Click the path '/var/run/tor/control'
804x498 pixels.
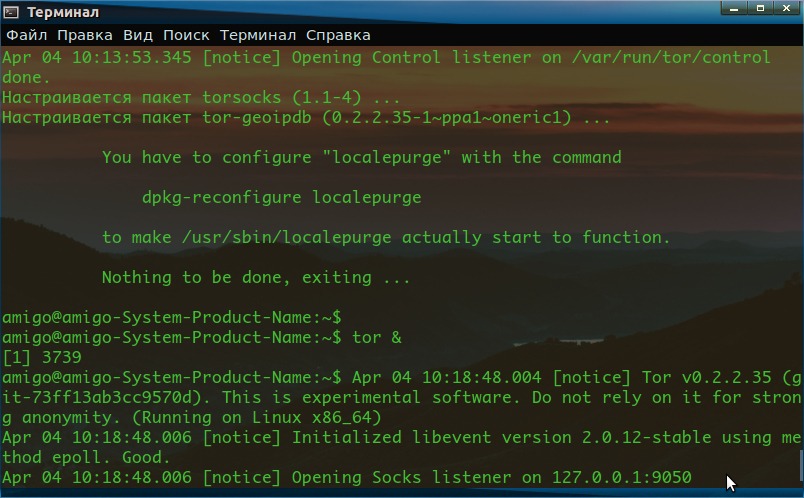(x=671, y=57)
